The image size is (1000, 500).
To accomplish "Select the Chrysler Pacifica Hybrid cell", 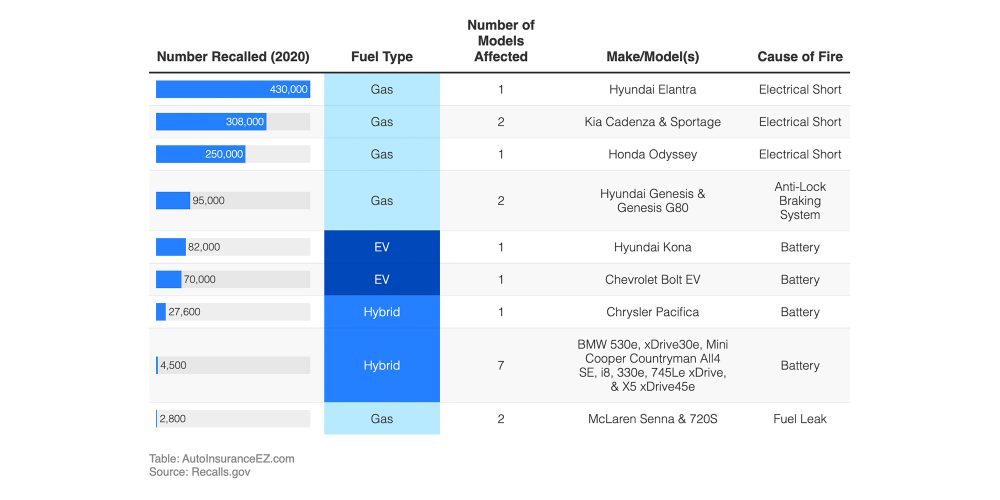I will [x=381, y=312].
